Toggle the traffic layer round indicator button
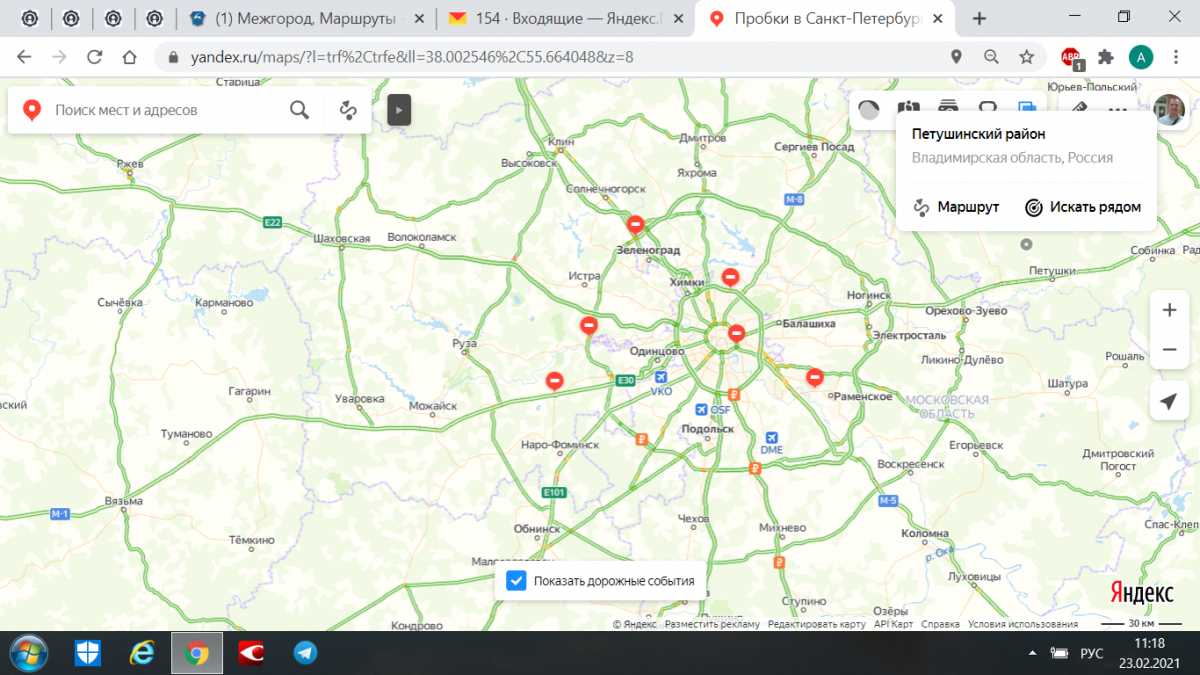This screenshot has height=675, width=1200. click(x=869, y=110)
